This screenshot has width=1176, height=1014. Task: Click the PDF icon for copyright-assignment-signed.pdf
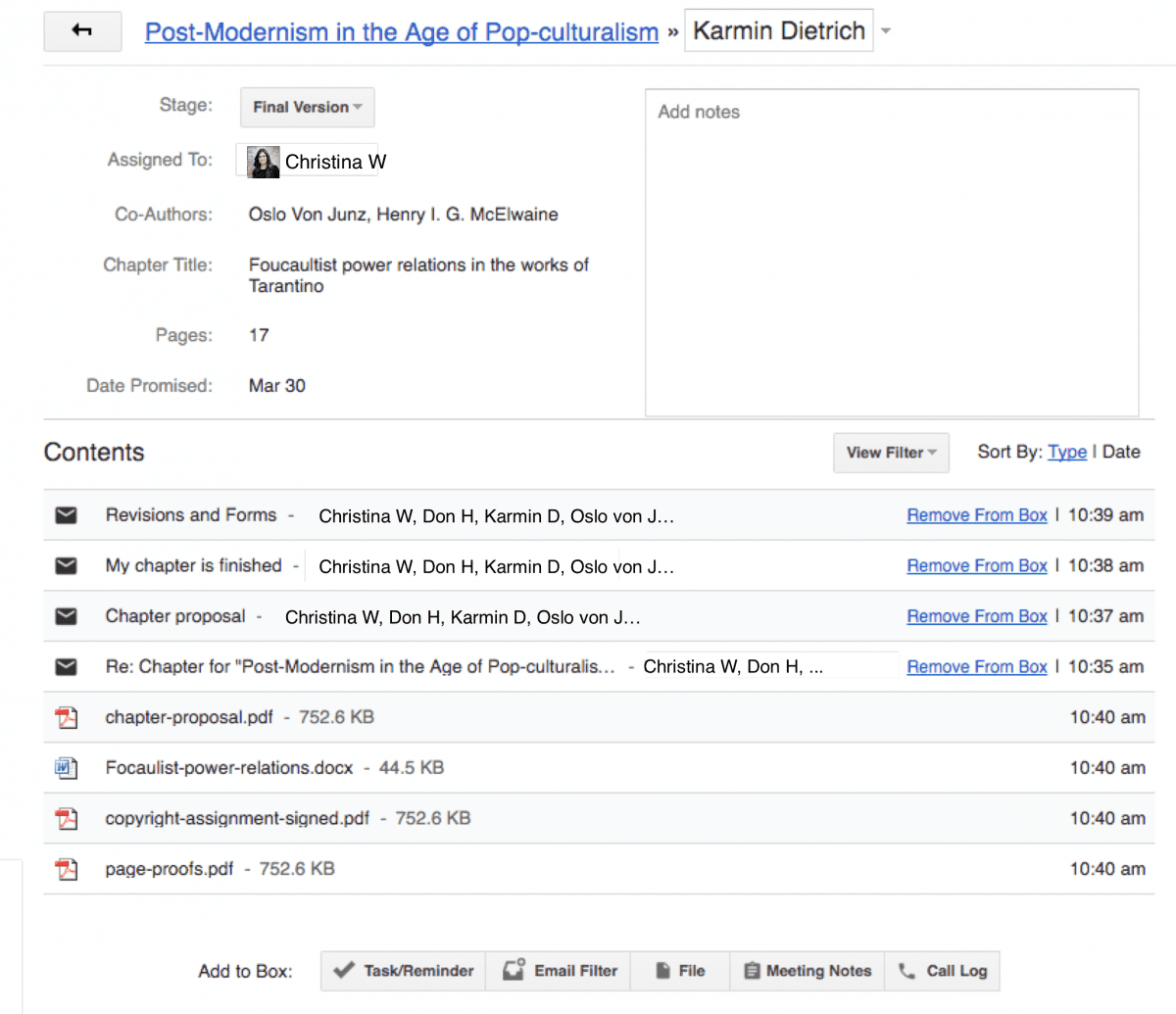click(66, 818)
